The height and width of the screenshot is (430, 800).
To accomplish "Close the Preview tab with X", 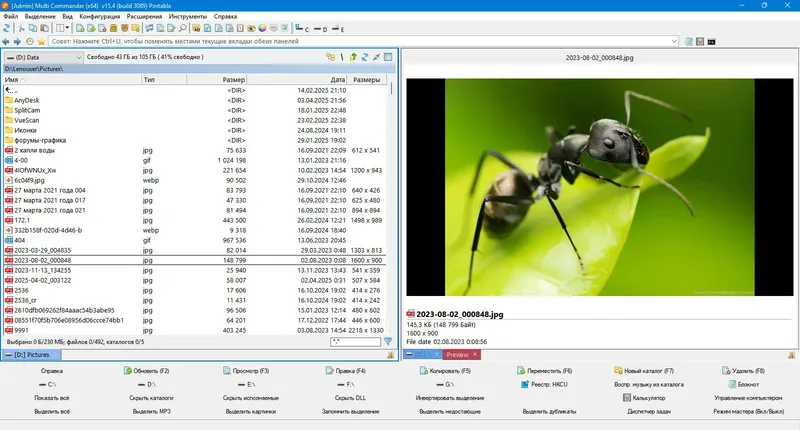I will 475,354.
